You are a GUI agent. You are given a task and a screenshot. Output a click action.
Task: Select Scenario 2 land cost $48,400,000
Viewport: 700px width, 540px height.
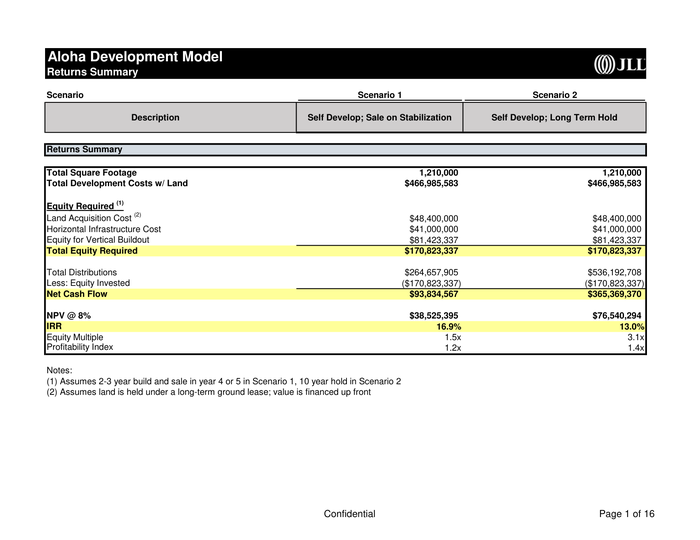click(x=617, y=219)
